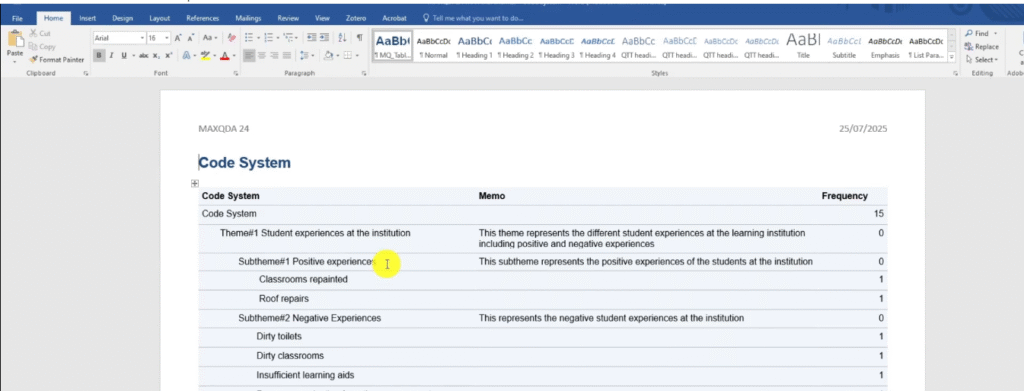Image resolution: width=1024 pixels, height=391 pixels.
Task: Switch to the Design tab
Action: click(x=122, y=18)
